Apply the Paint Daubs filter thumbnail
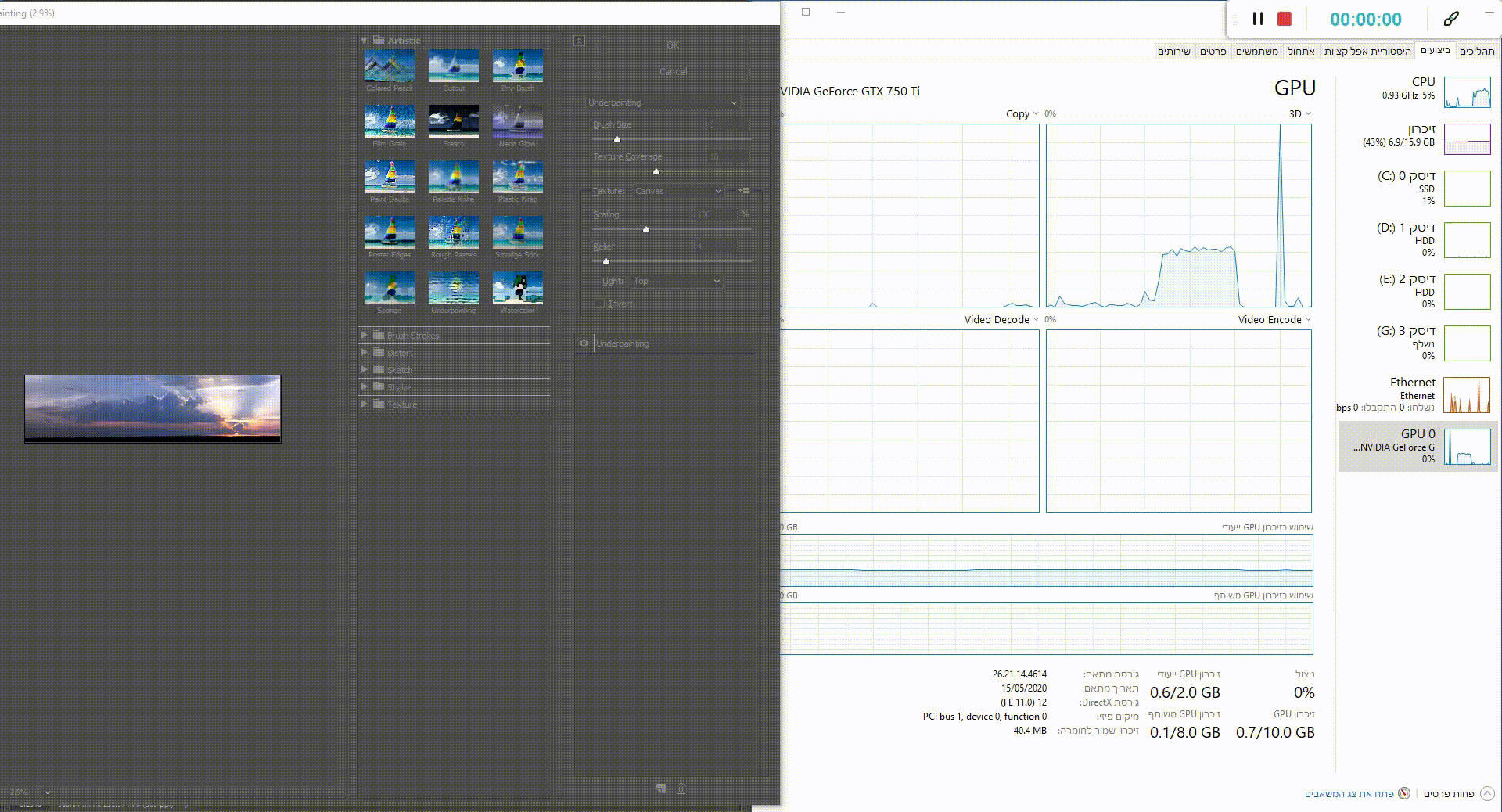 tap(389, 177)
